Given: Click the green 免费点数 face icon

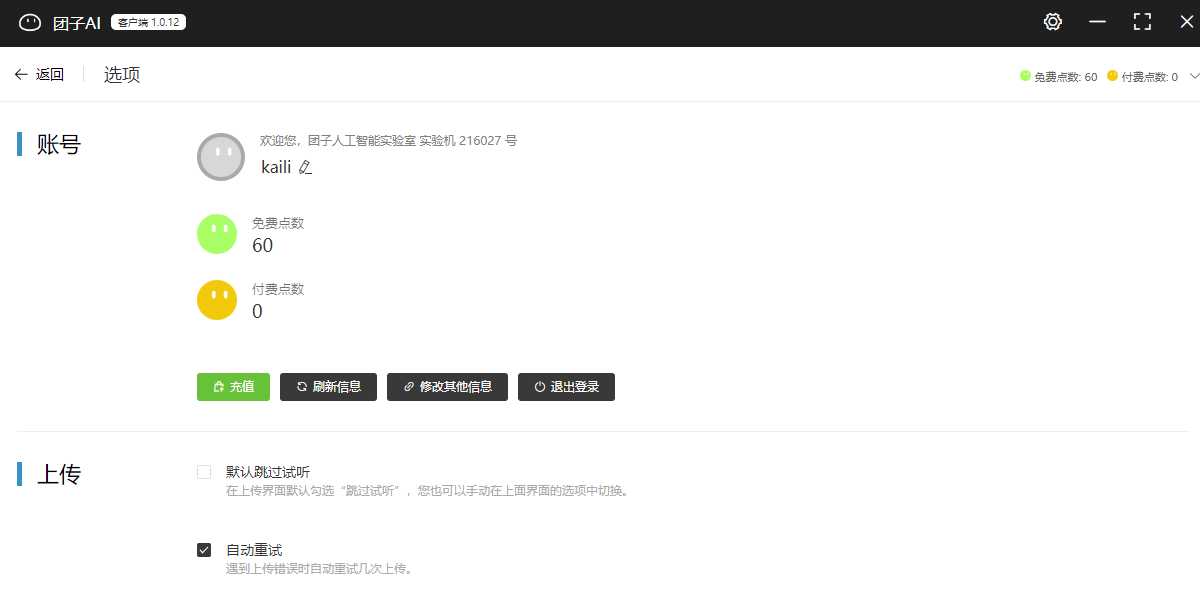Looking at the screenshot, I should coord(217,234).
